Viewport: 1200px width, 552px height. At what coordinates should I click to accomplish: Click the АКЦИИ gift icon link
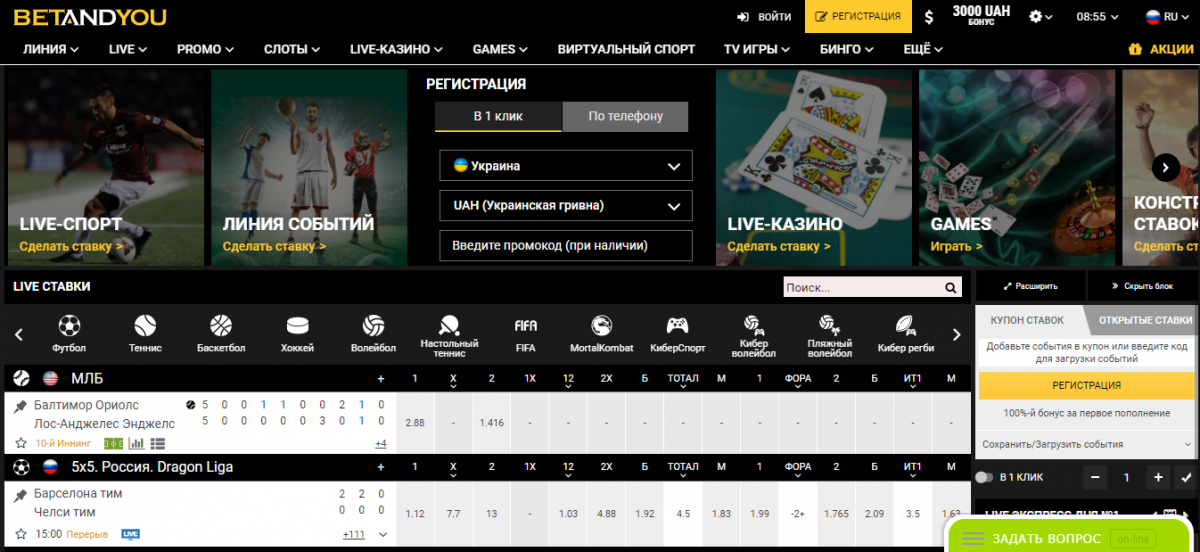click(x=1160, y=49)
